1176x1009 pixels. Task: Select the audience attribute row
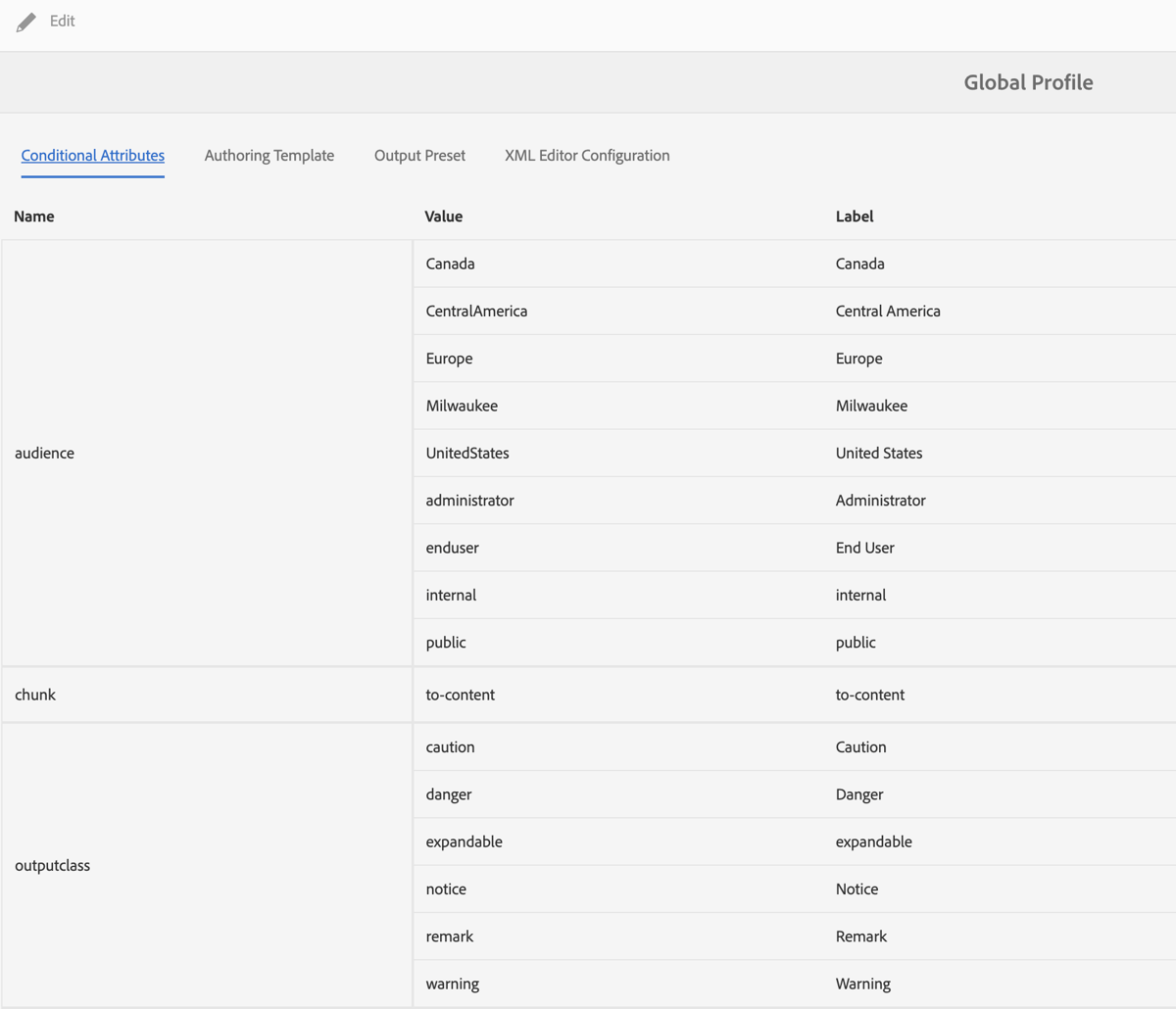tap(43, 453)
